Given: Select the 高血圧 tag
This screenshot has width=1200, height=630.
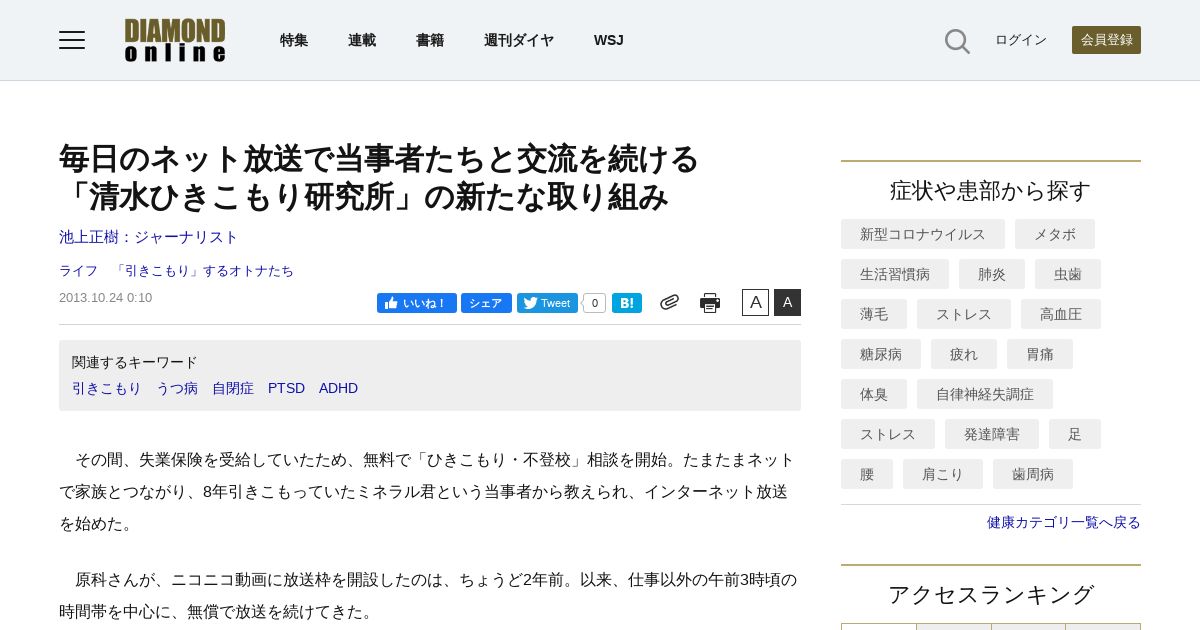Looking at the screenshot, I should (x=1061, y=314).
